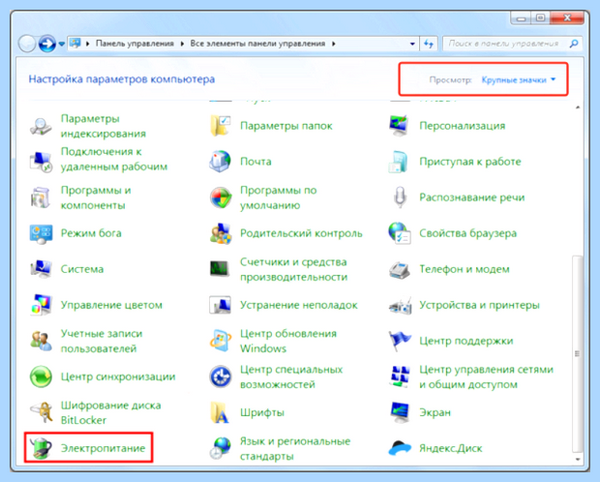Click the Управление цветом icon
The width and height of the screenshot is (600, 482).
click(41, 305)
